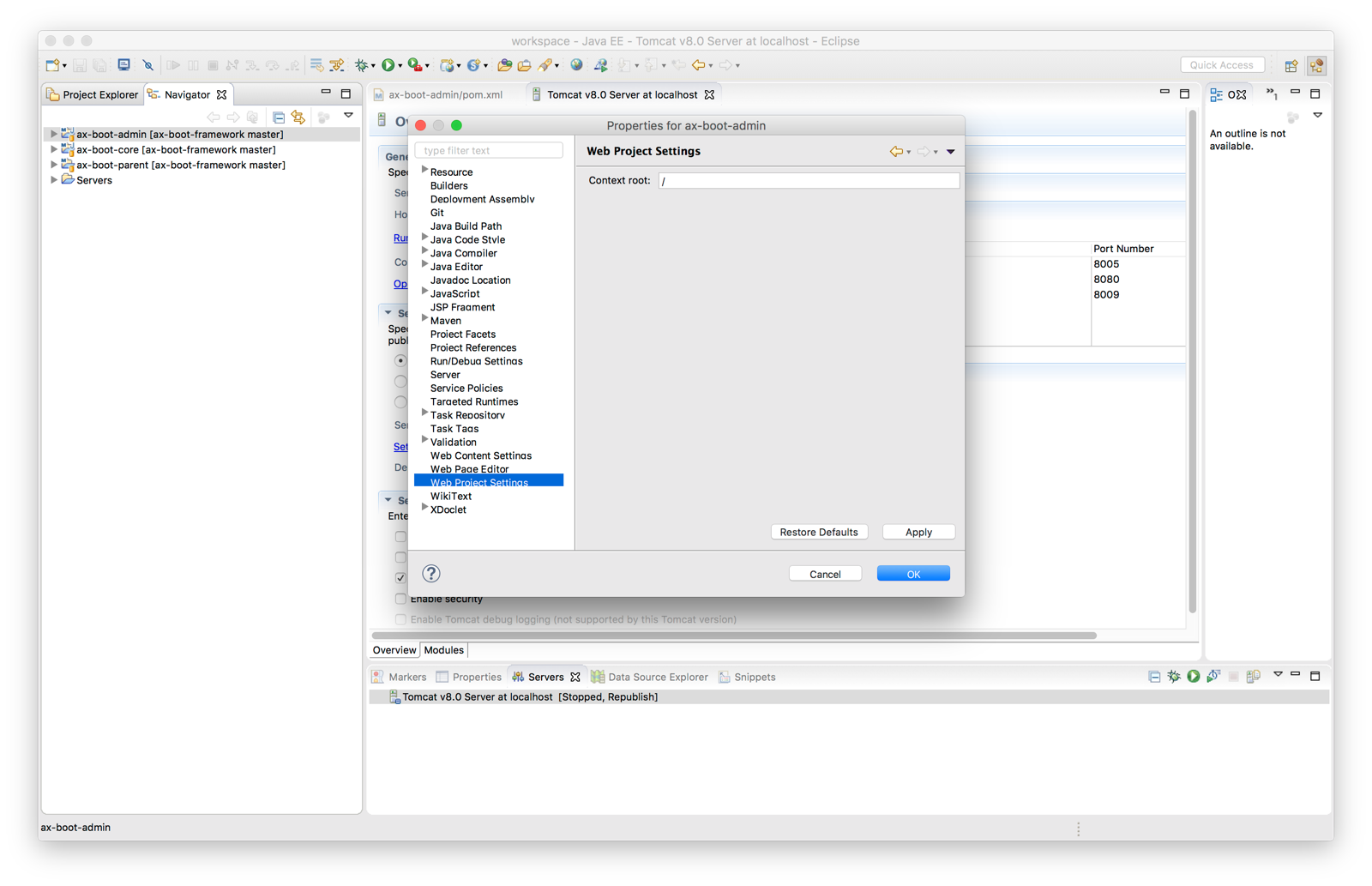The height and width of the screenshot is (886, 1372).
Task: Click the green Run button in main toolbar
Action: pyautogui.click(x=388, y=65)
